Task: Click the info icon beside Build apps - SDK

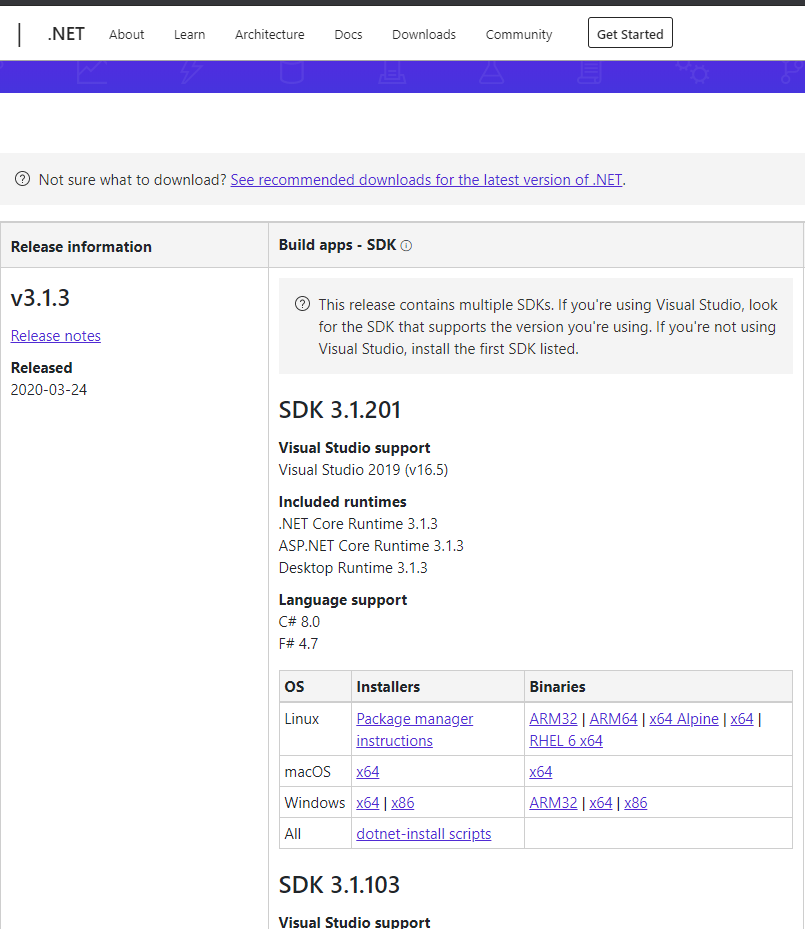Action: tap(406, 246)
